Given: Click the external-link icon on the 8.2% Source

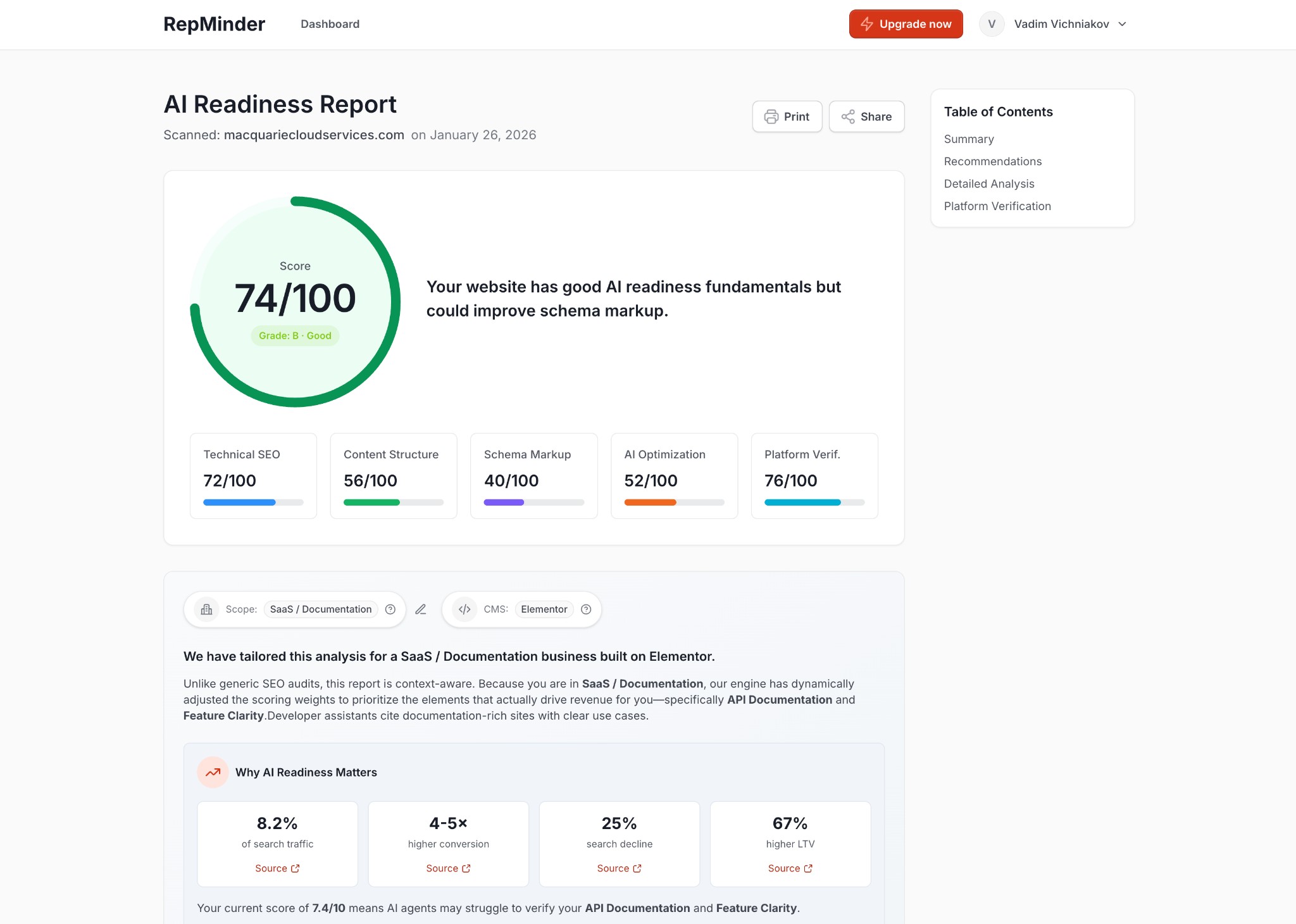Looking at the screenshot, I should (296, 868).
